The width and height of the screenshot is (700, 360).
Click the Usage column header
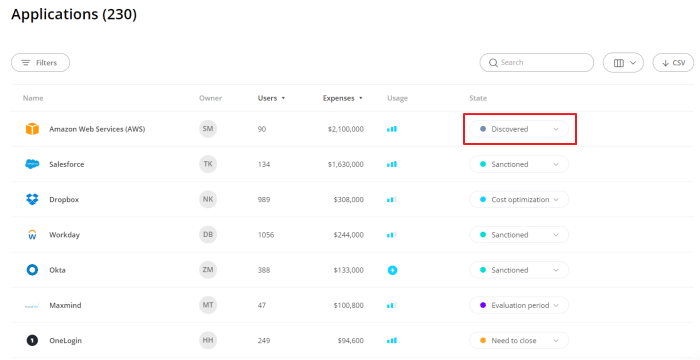tap(397, 98)
